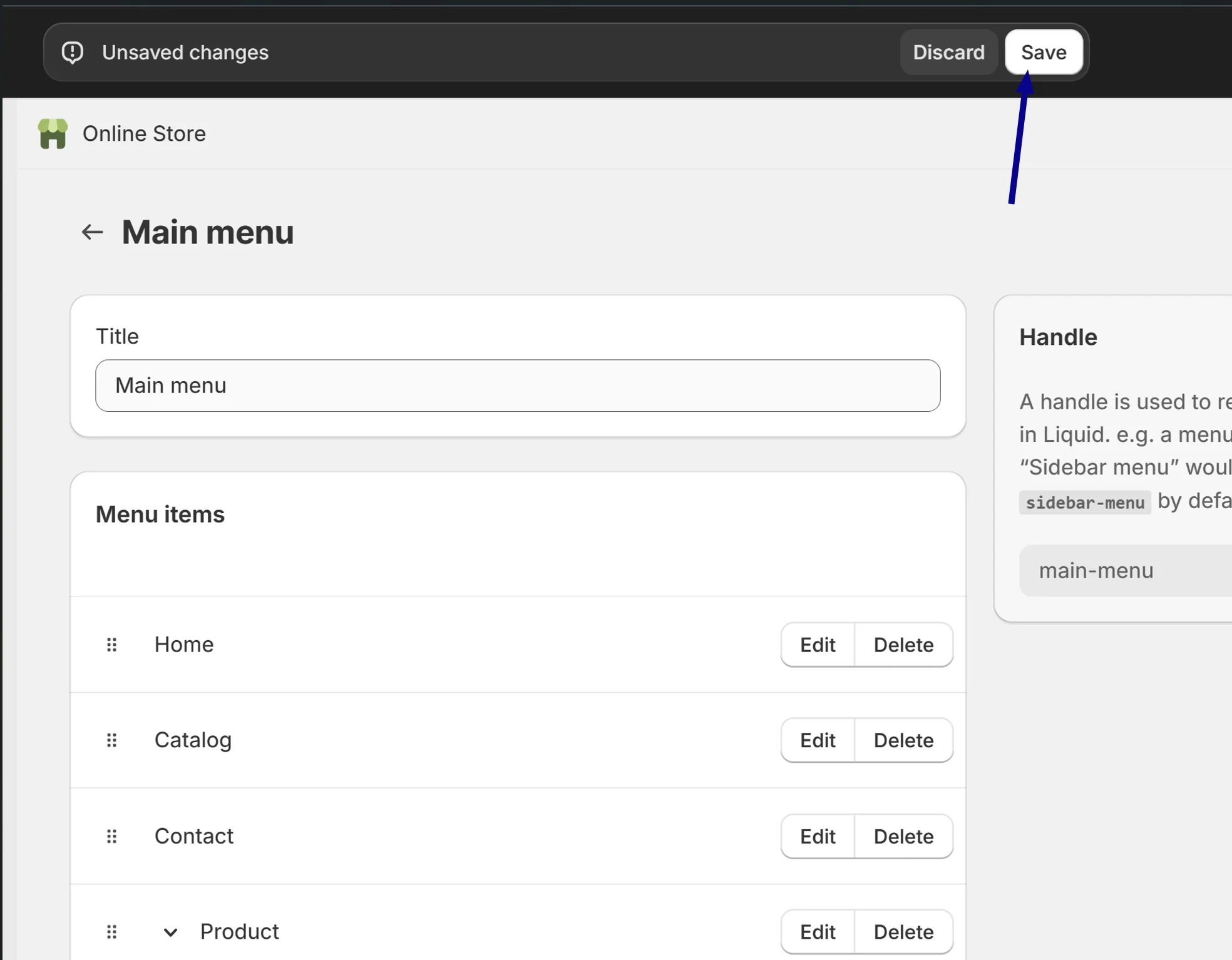Edit the Catalog menu item
The image size is (1232, 960).
pos(818,740)
